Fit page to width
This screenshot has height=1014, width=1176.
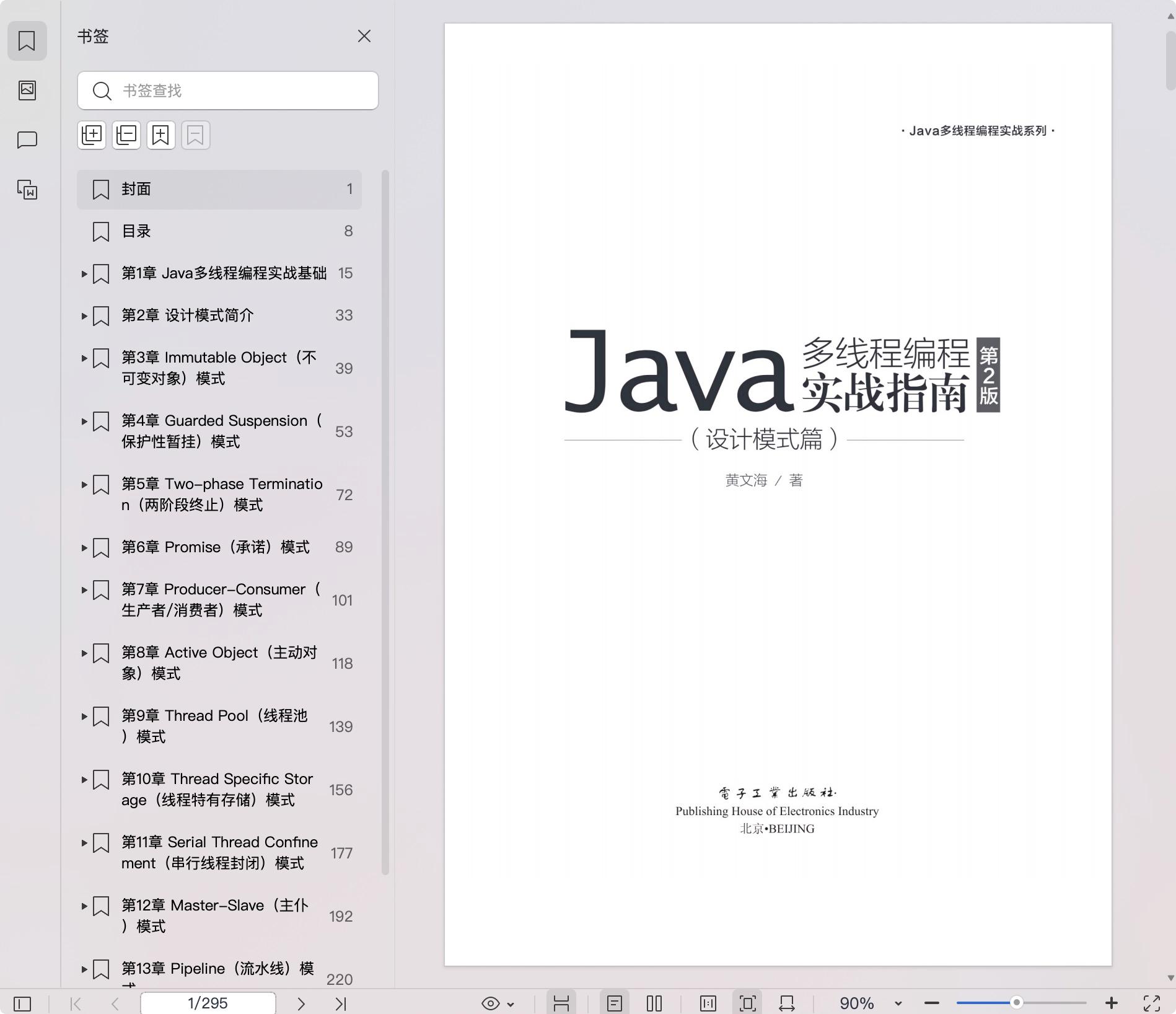pyautogui.click(x=787, y=1003)
